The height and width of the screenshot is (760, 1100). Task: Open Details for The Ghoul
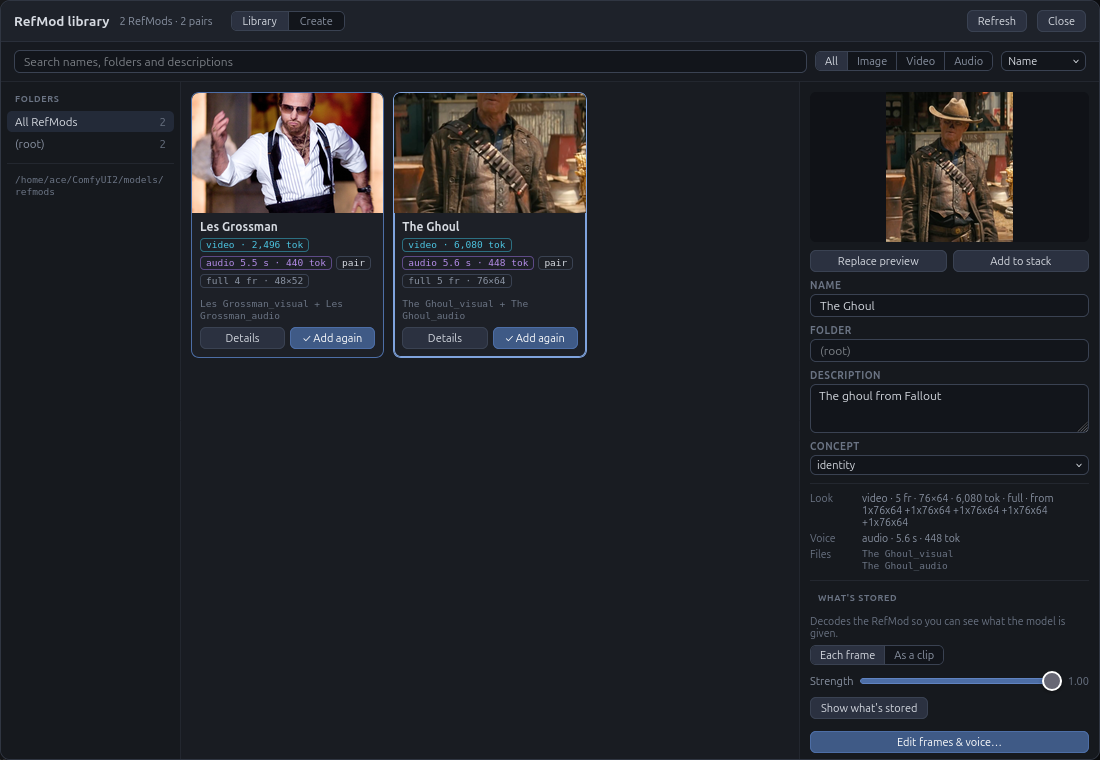pos(445,338)
